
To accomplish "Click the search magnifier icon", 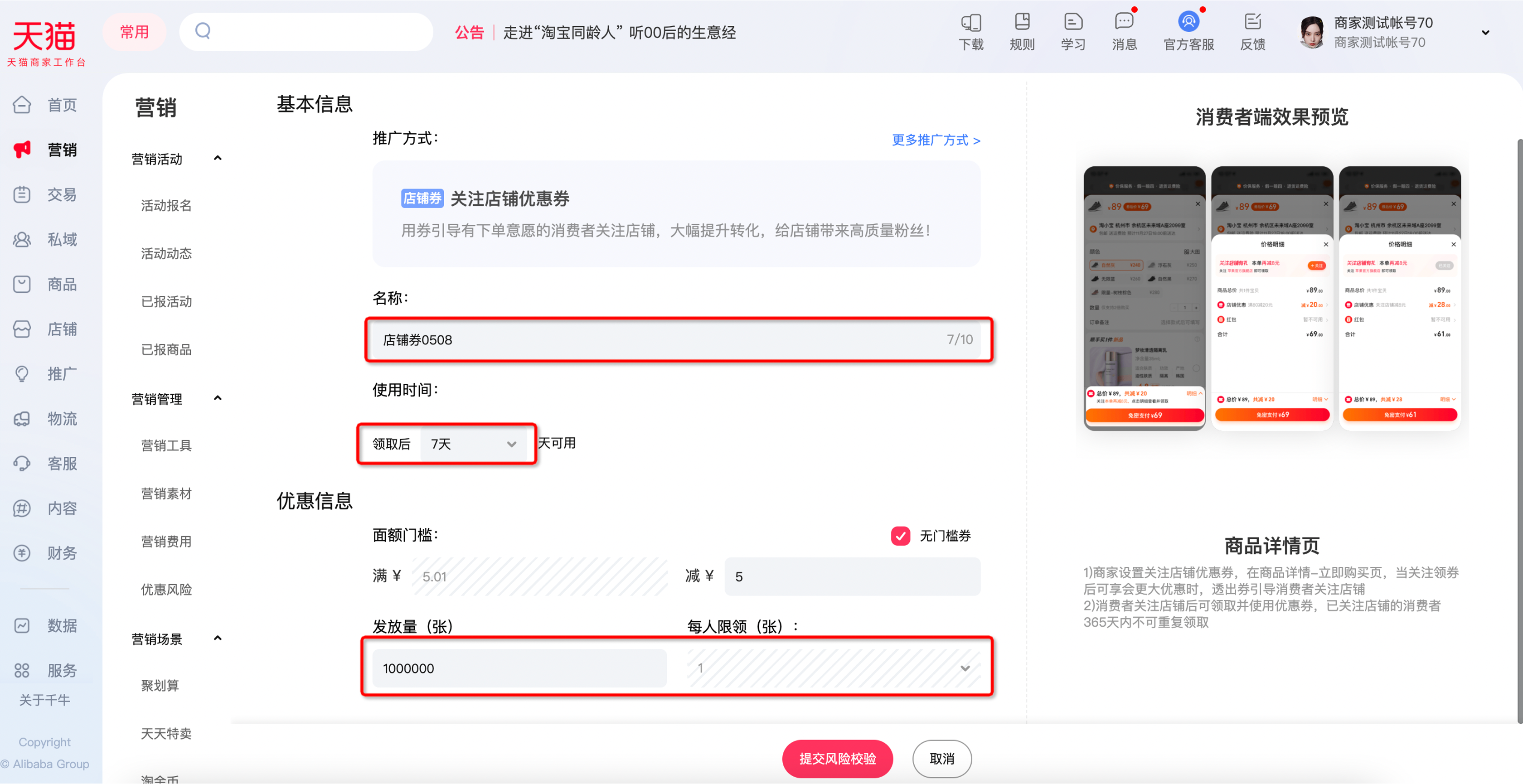I will pyautogui.click(x=203, y=31).
